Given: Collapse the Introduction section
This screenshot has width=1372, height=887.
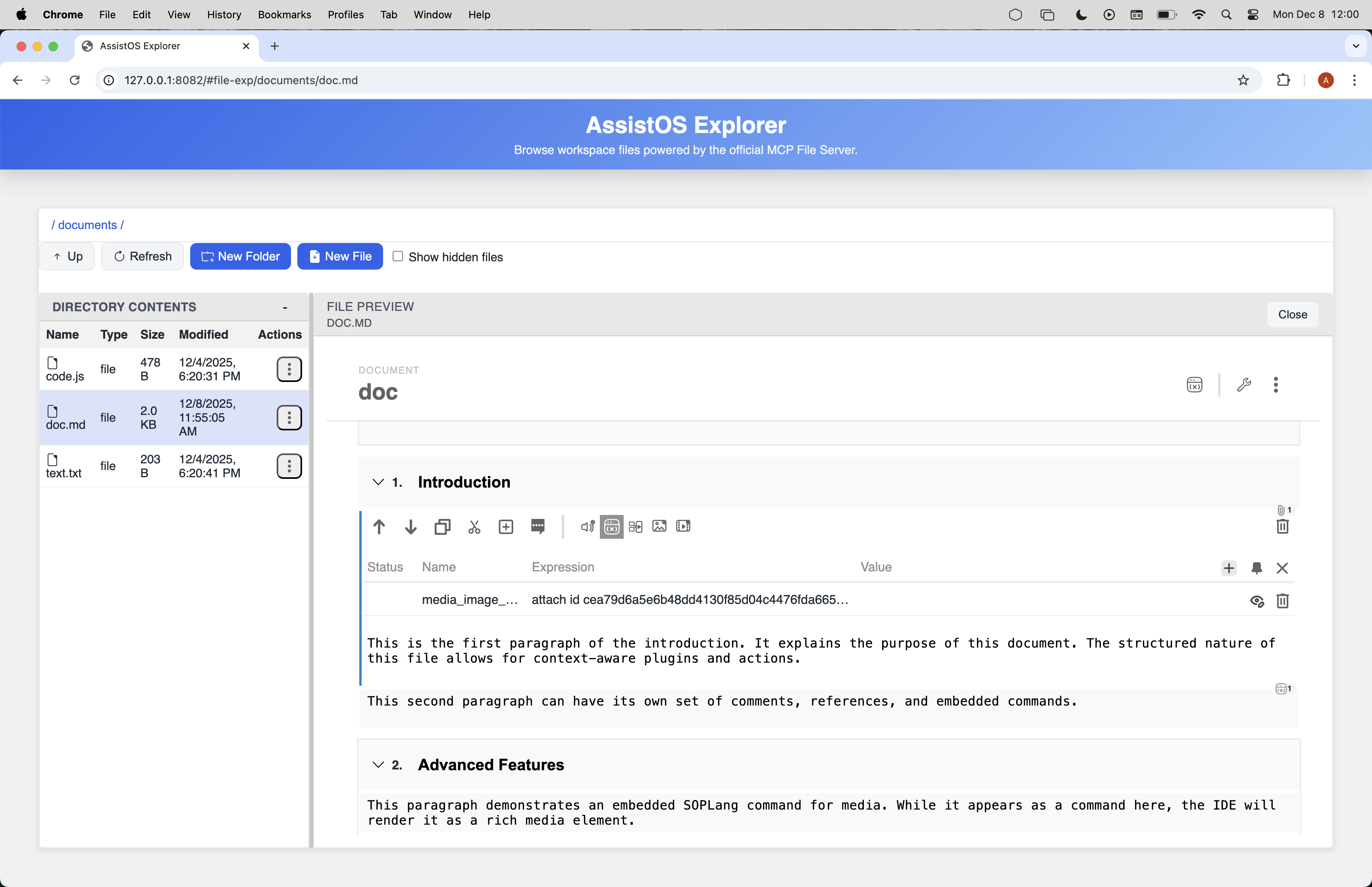Looking at the screenshot, I should (x=378, y=483).
